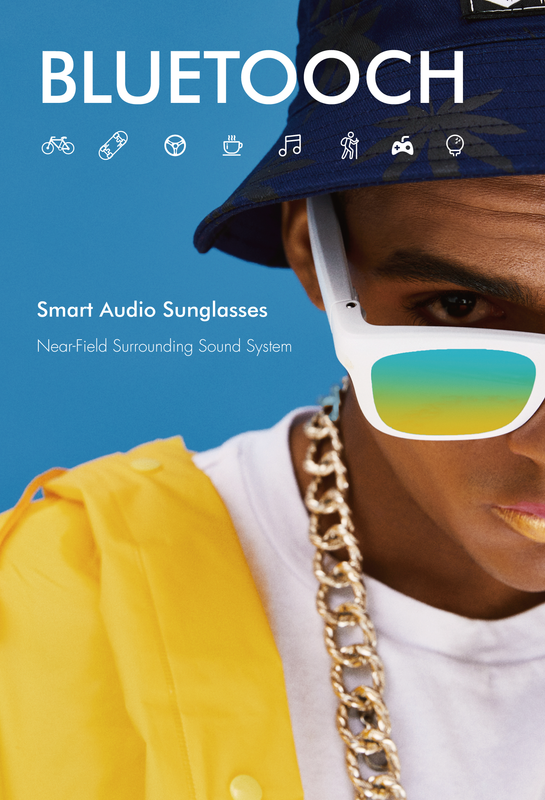Viewport: 545px width, 800px height.
Task: Click the upper snap button on yellow jacket
Action: click(145, 464)
